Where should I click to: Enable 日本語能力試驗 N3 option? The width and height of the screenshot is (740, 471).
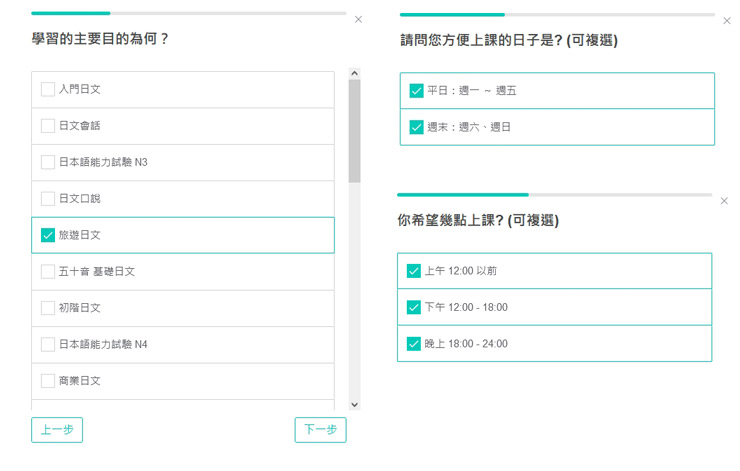pos(48,162)
